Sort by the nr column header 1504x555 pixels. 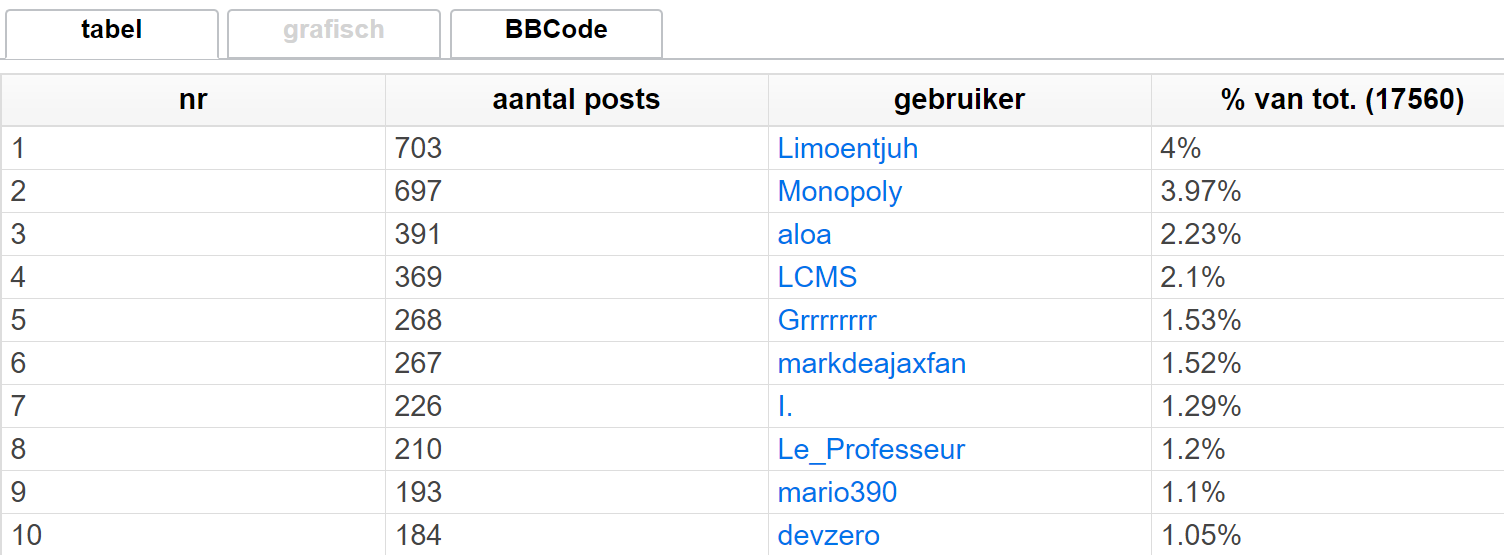coord(193,100)
